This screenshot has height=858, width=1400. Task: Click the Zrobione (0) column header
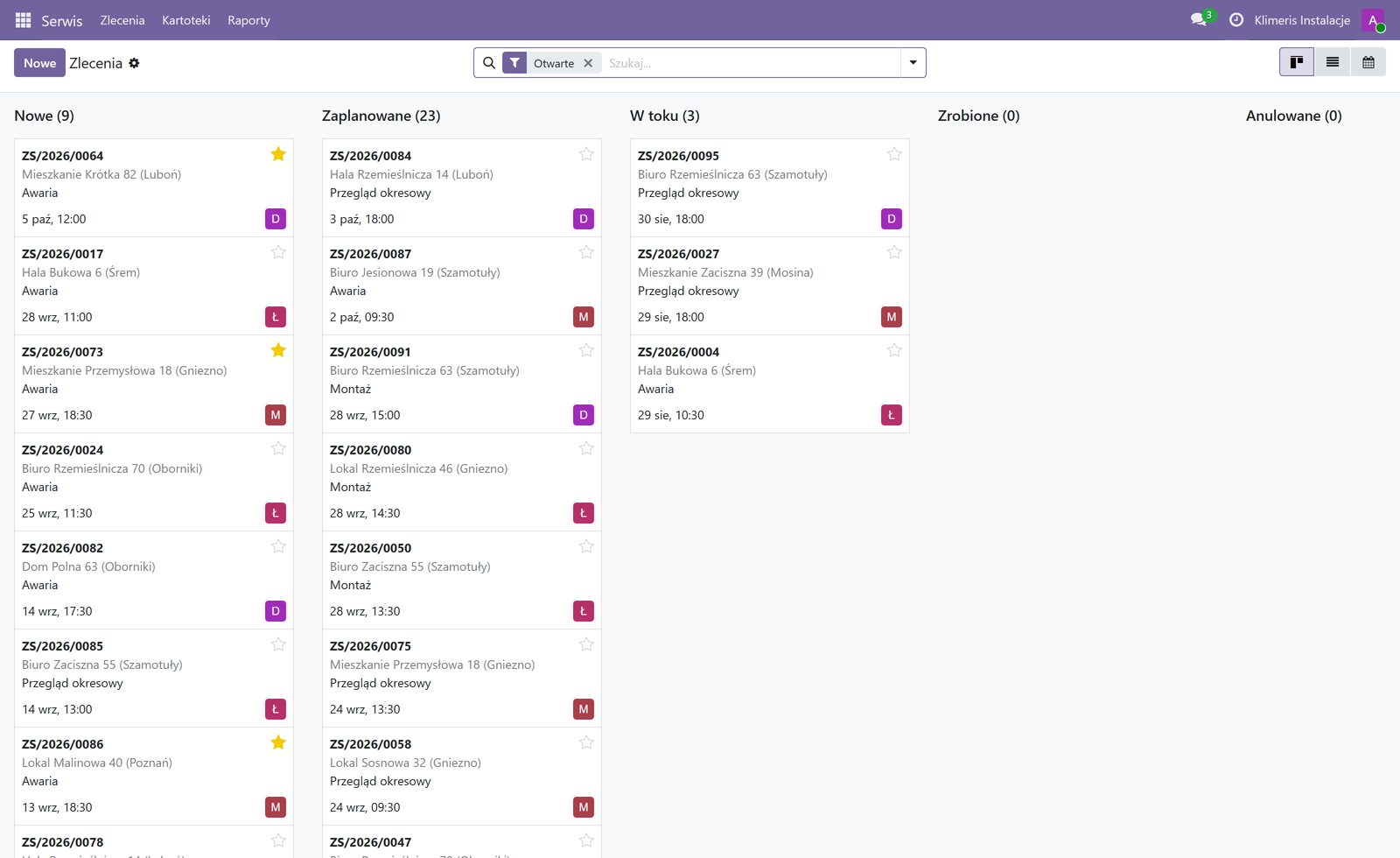click(x=979, y=116)
